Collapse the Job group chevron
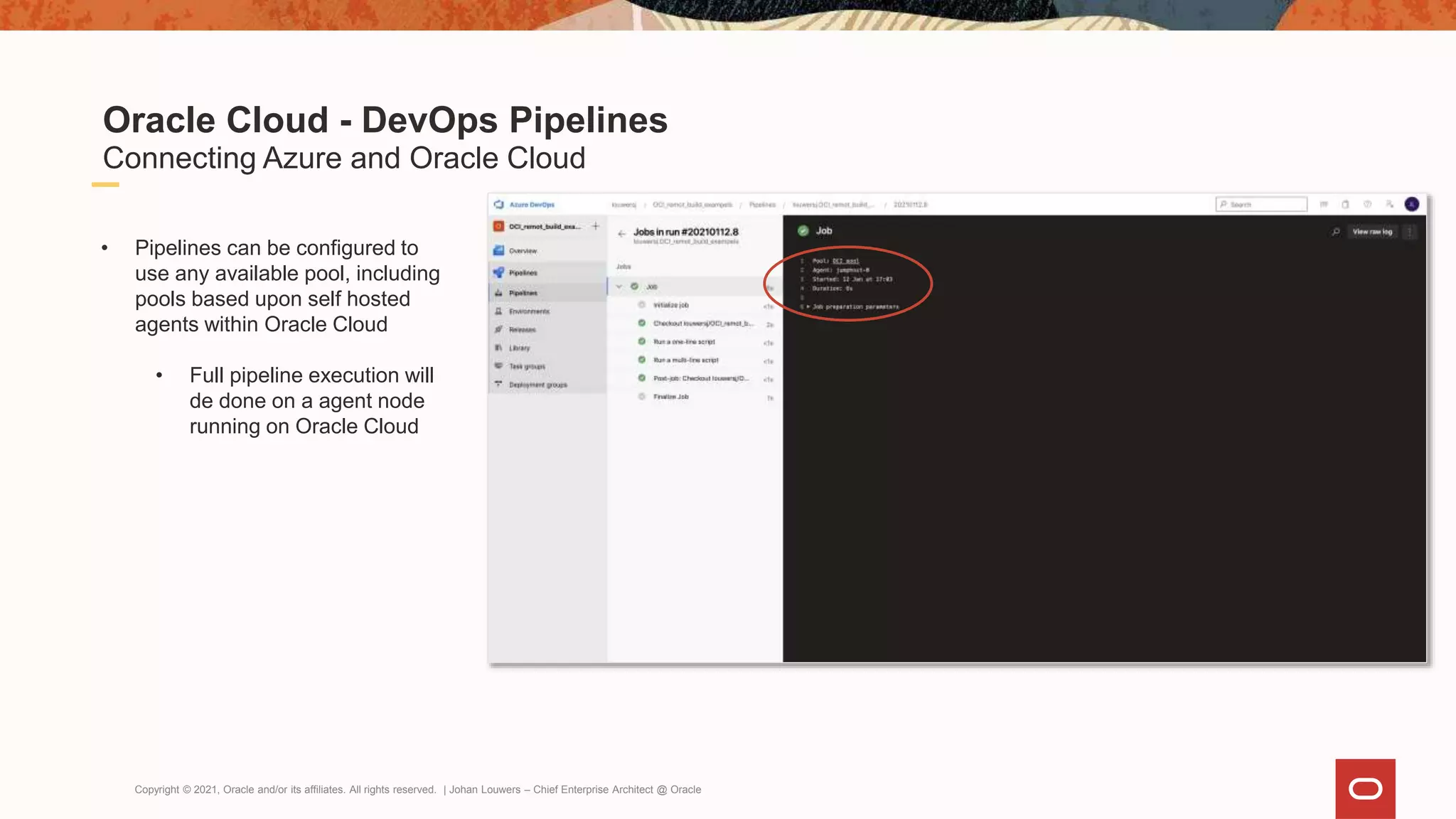The height and width of the screenshot is (819, 1456). point(619,287)
